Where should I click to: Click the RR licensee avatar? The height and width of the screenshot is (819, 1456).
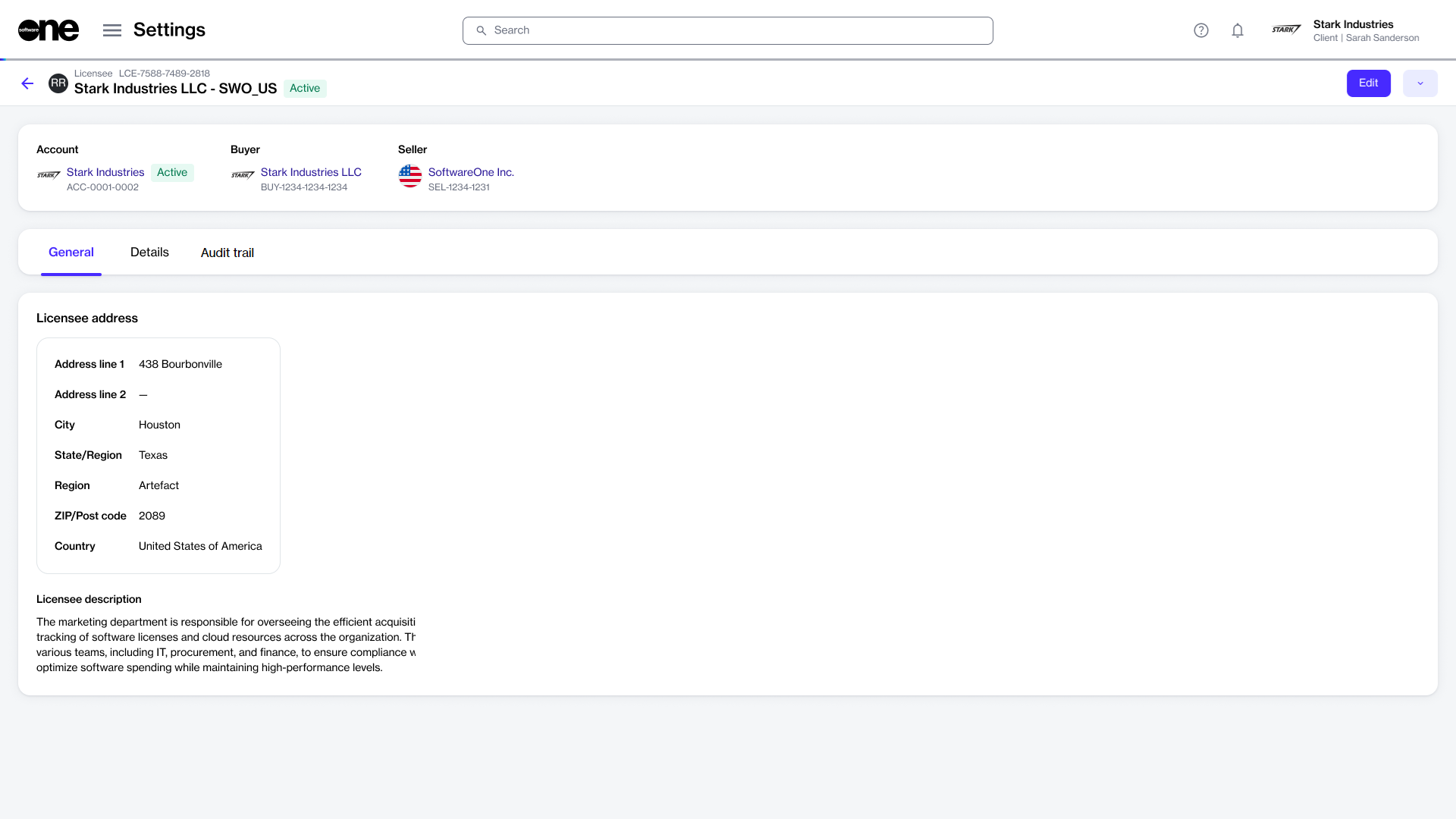coord(58,83)
